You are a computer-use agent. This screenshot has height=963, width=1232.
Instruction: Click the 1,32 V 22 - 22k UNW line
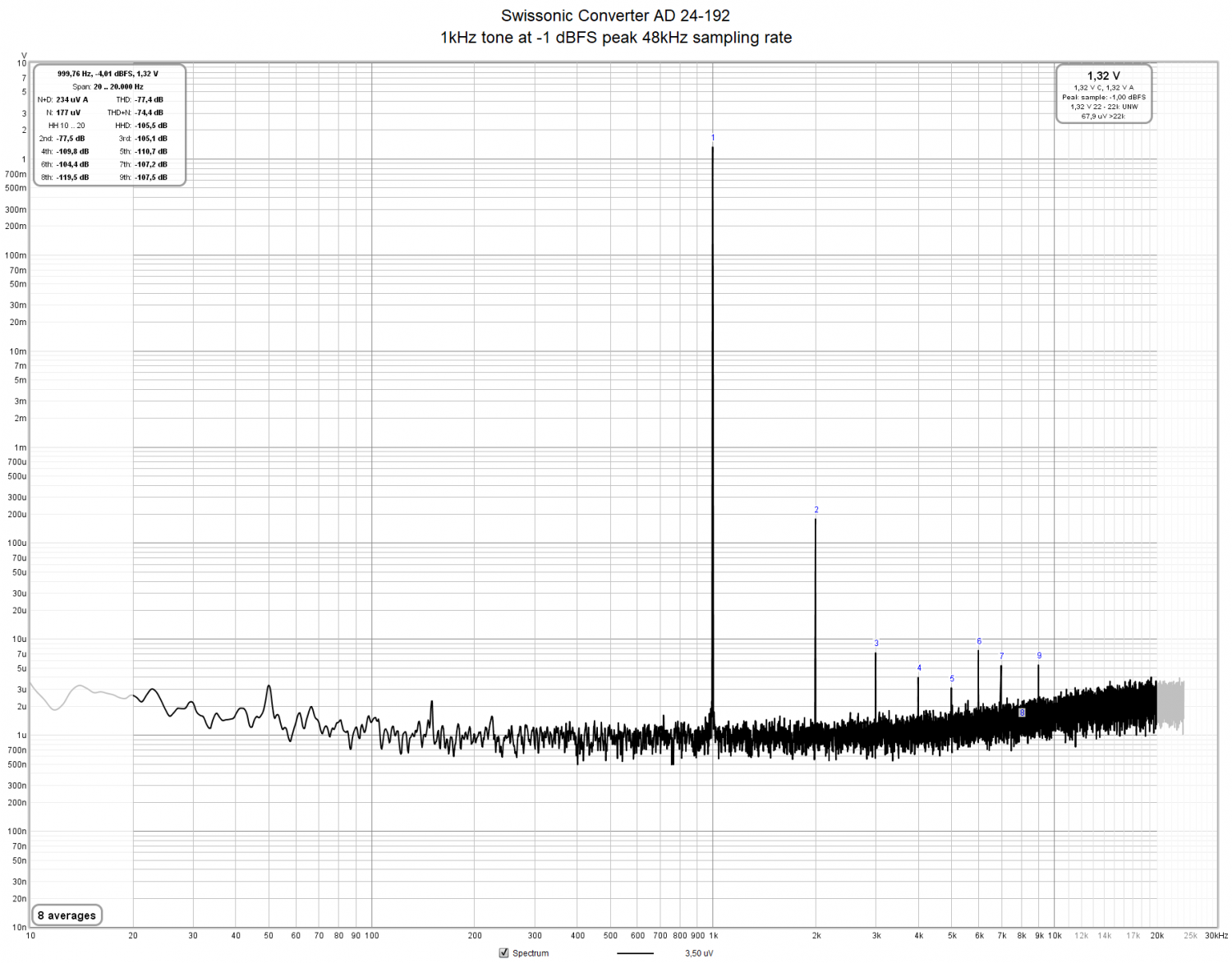click(x=1103, y=107)
